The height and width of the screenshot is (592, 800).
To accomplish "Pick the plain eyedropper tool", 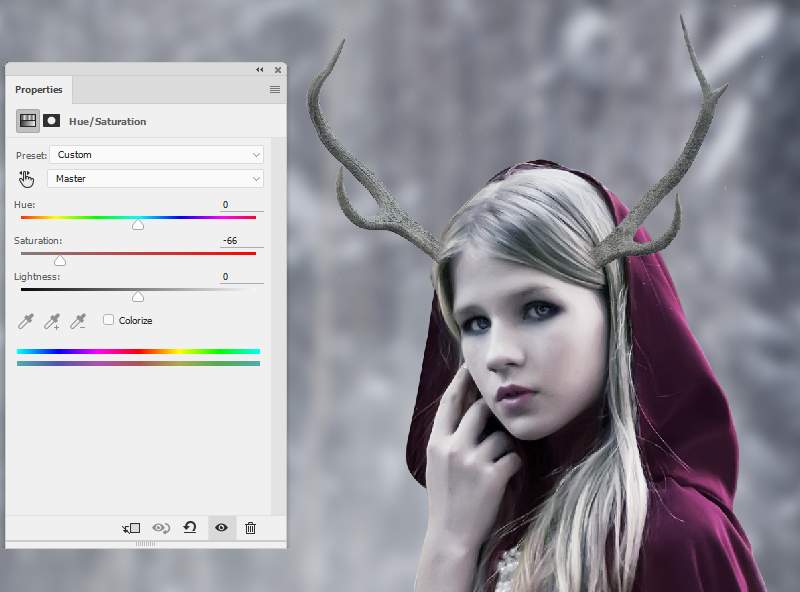I will click(x=26, y=321).
